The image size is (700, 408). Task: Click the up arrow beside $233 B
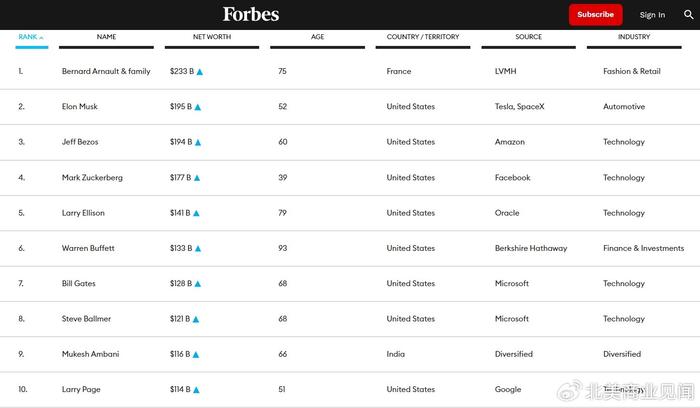200,72
